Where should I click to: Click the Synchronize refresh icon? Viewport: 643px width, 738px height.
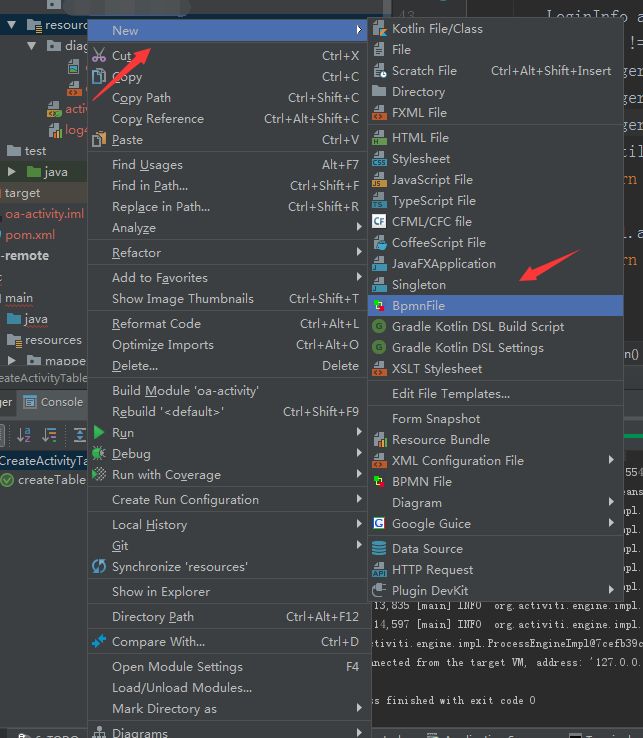coord(99,566)
